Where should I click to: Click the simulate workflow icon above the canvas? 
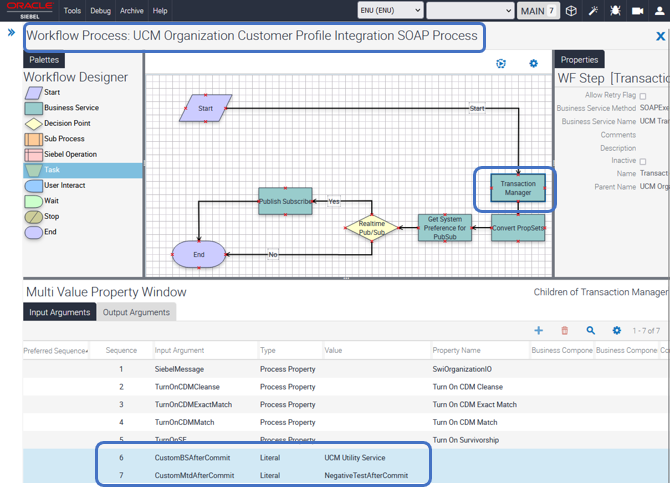point(501,64)
